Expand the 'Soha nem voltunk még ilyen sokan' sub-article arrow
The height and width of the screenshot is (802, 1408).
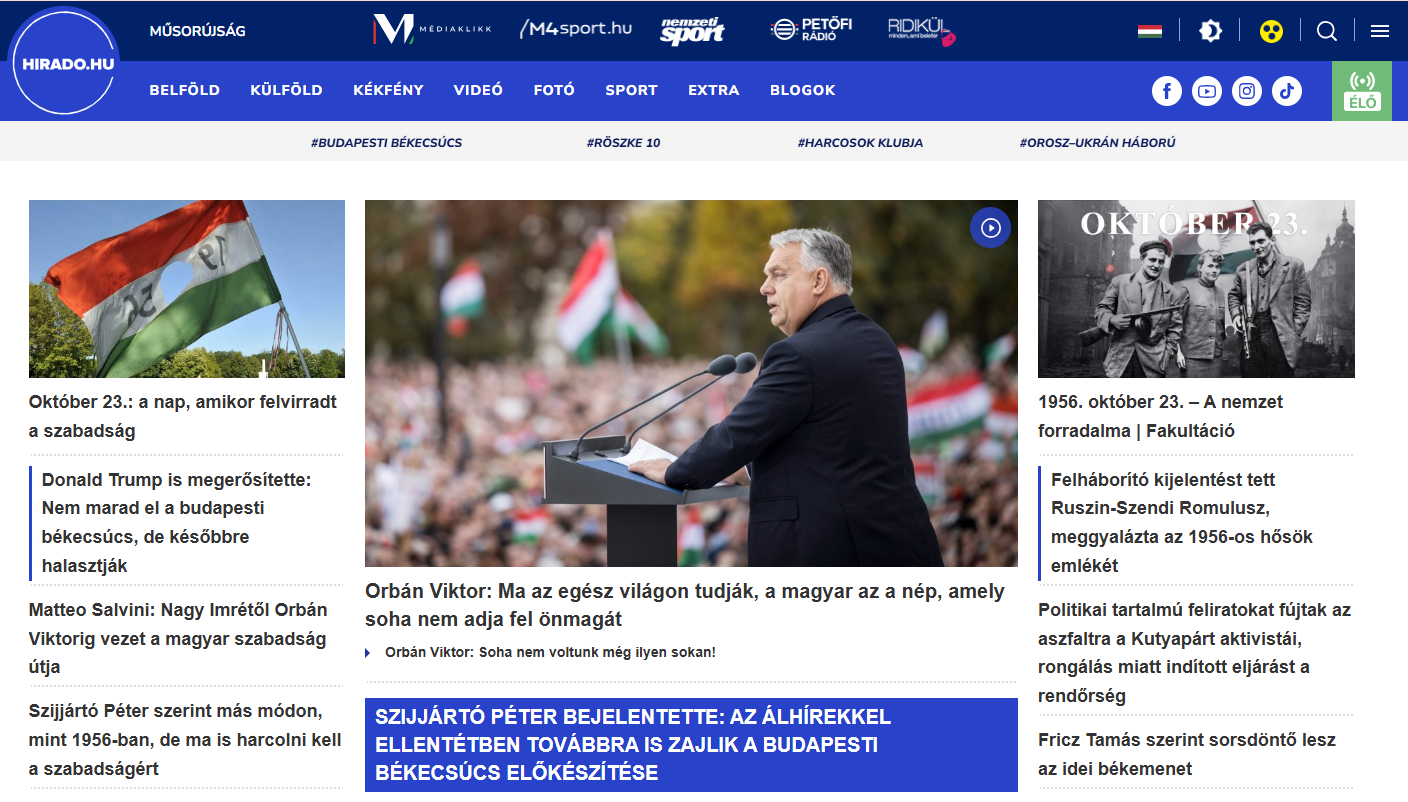(368, 653)
